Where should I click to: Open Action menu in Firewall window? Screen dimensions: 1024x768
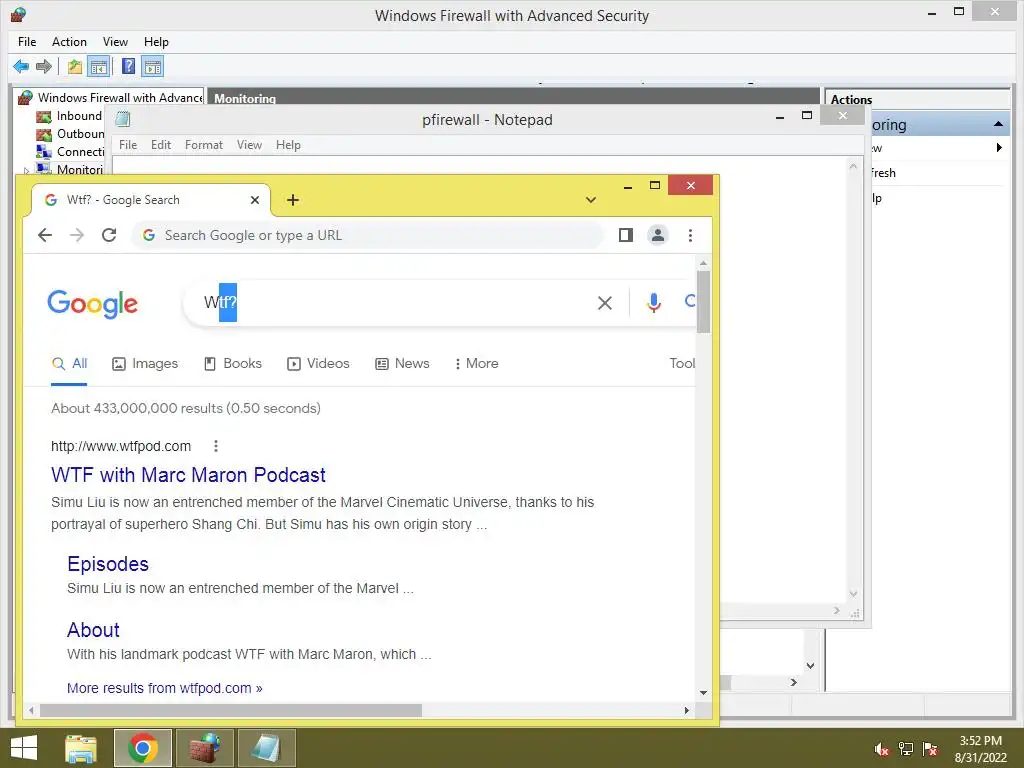pyautogui.click(x=69, y=42)
